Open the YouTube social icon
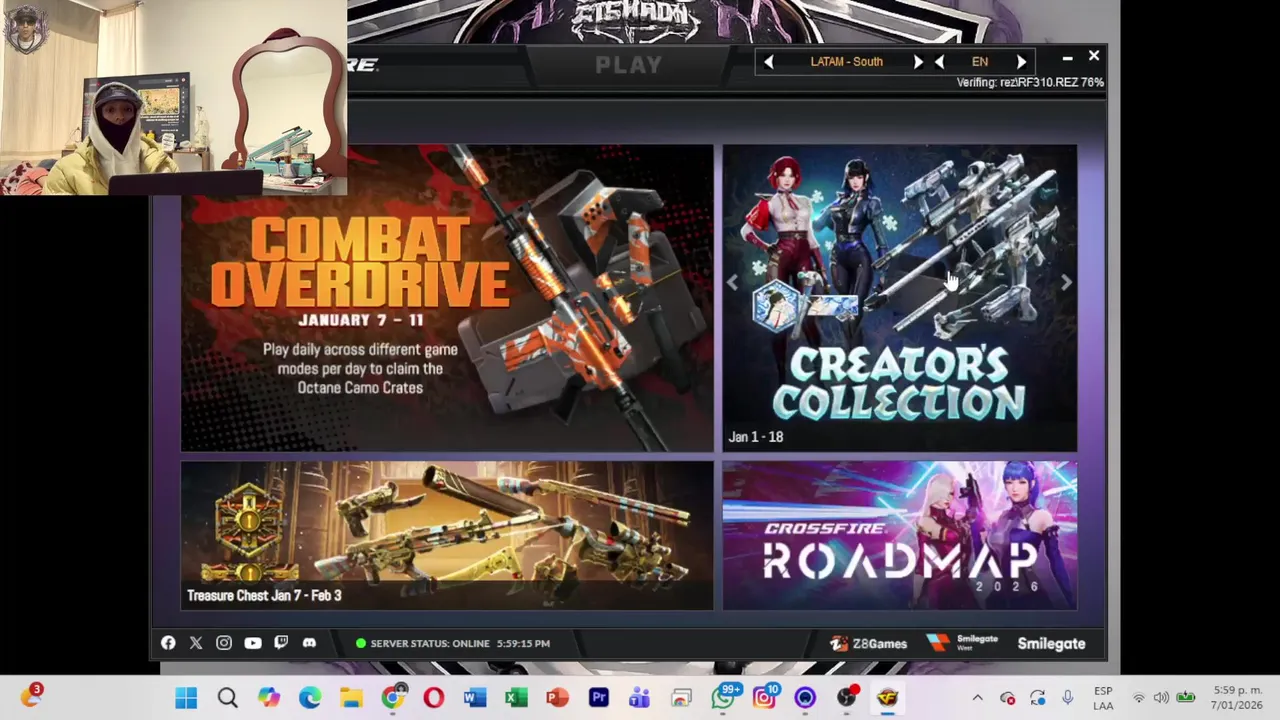The height and width of the screenshot is (720, 1280). tap(252, 643)
